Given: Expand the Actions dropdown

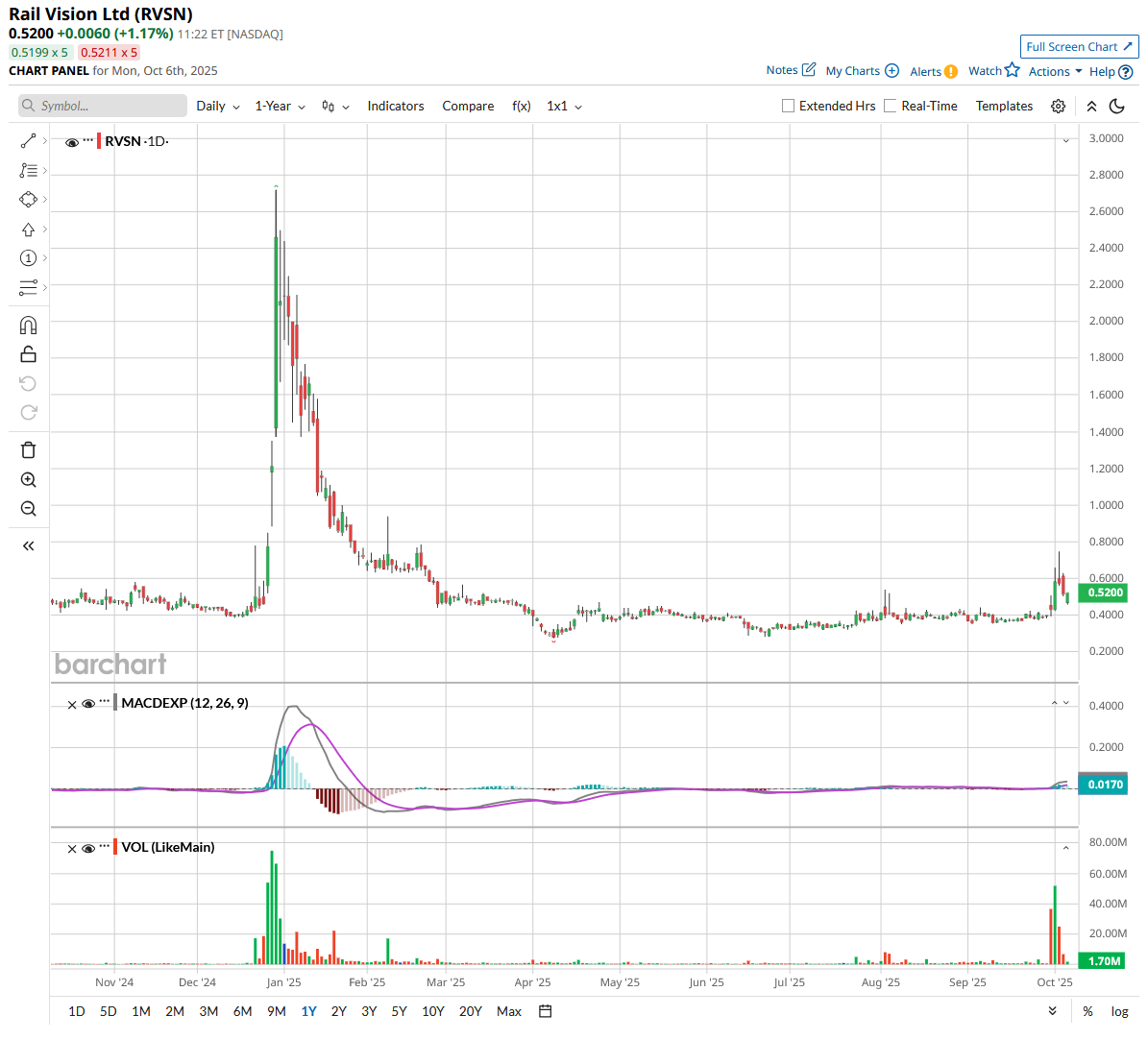Looking at the screenshot, I should [x=1055, y=71].
